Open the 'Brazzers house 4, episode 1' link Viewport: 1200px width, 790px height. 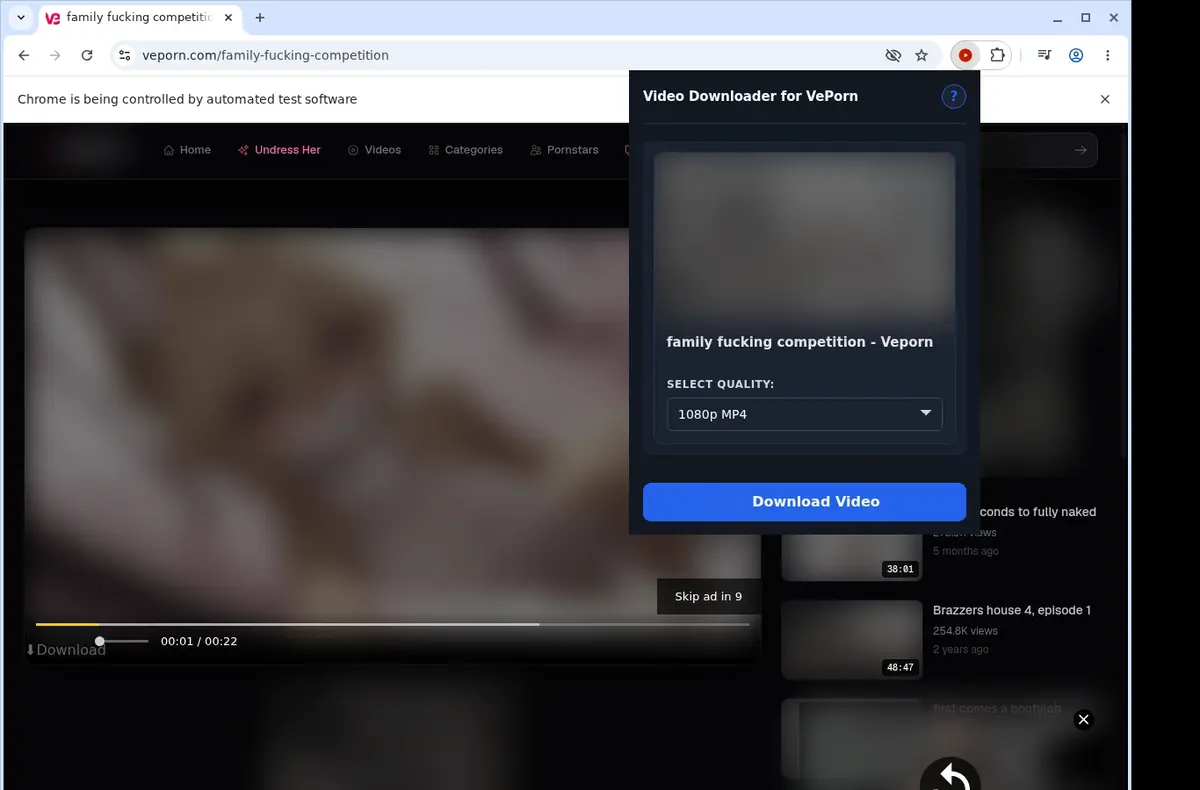coord(1012,610)
